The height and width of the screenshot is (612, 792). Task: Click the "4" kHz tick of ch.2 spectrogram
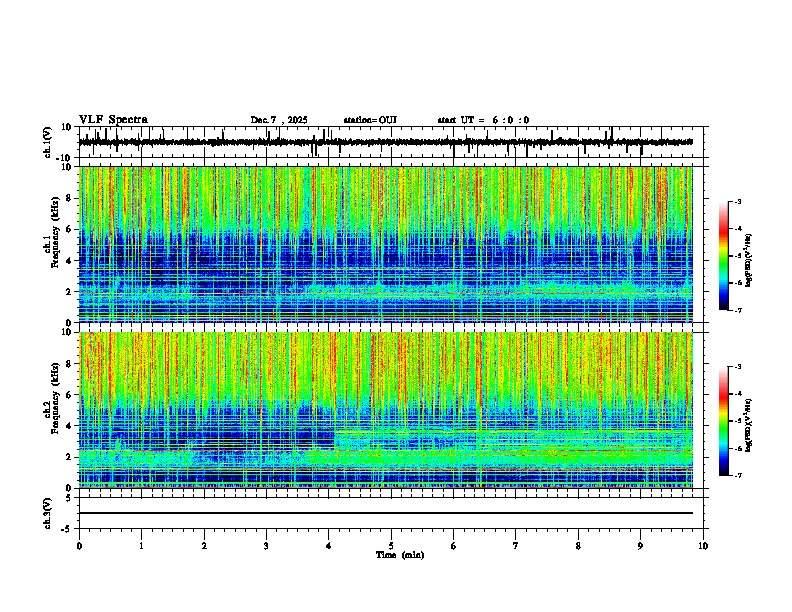pyautogui.click(x=69, y=426)
